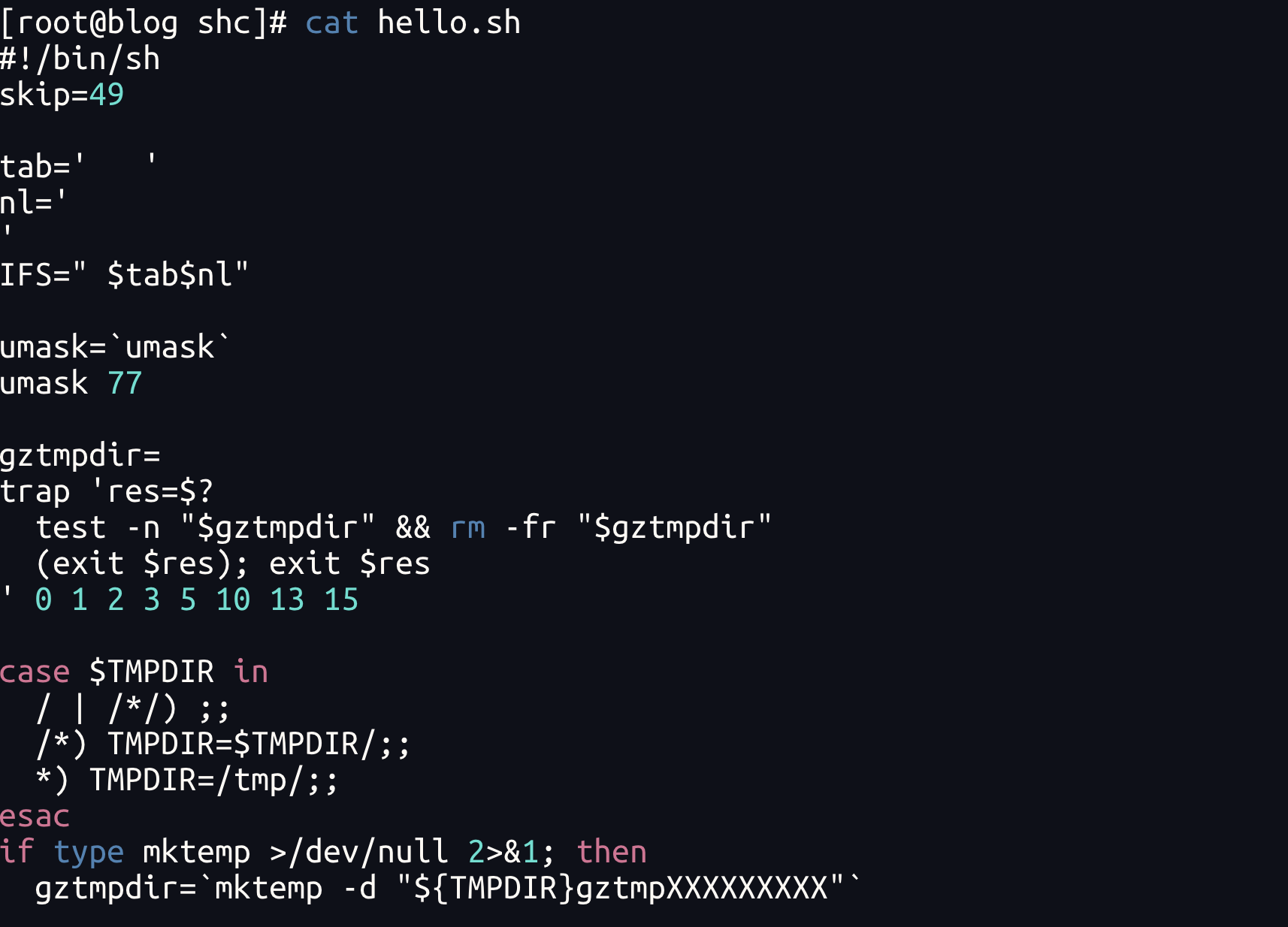
Task: Click the 'case' keyword
Action: click(x=35, y=672)
